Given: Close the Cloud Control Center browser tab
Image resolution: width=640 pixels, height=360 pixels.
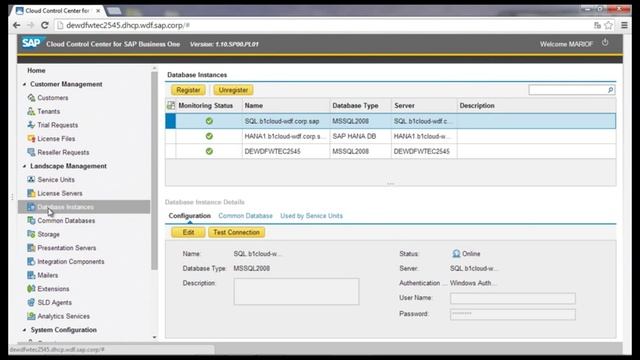Looking at the screenshot, I should (x=98, y=11).
